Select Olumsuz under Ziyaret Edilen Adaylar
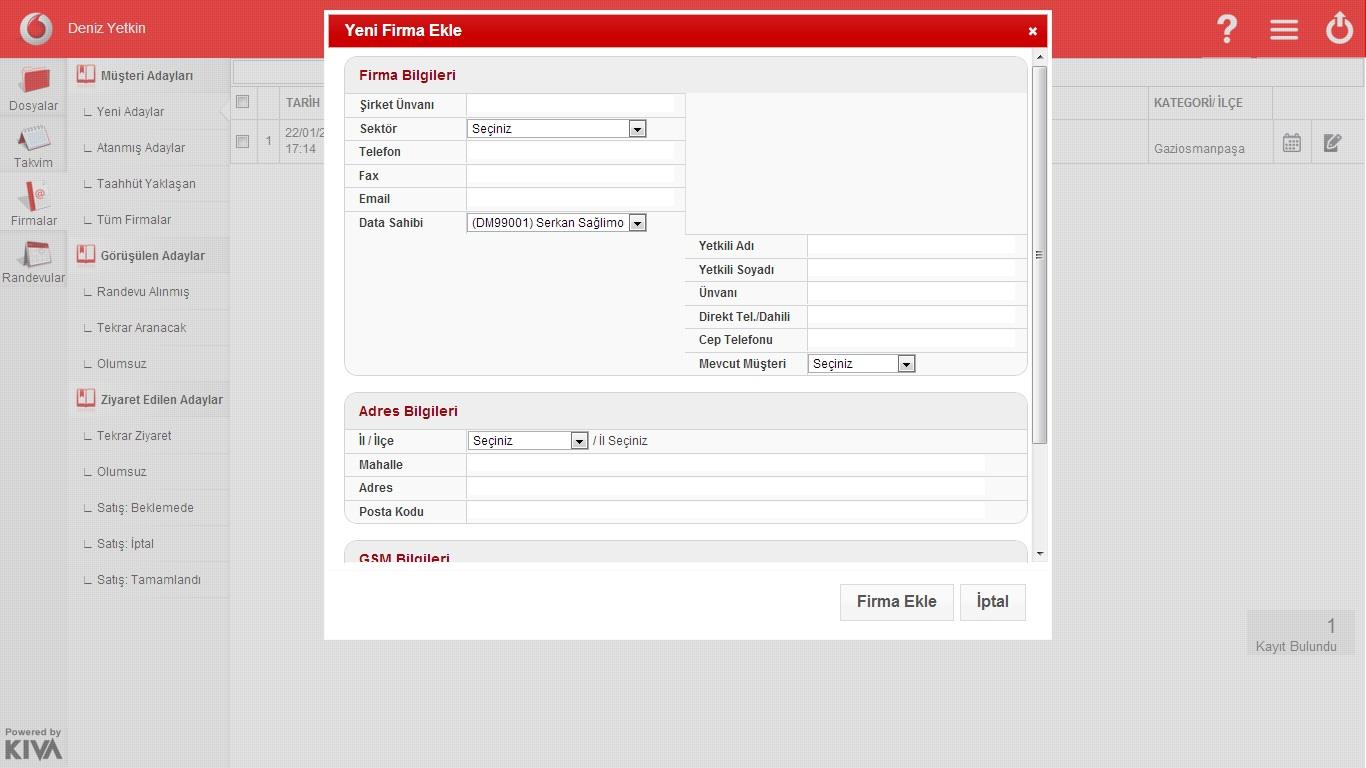The height and width of the screenshot is (768, 1366). (x=122, y=472)
